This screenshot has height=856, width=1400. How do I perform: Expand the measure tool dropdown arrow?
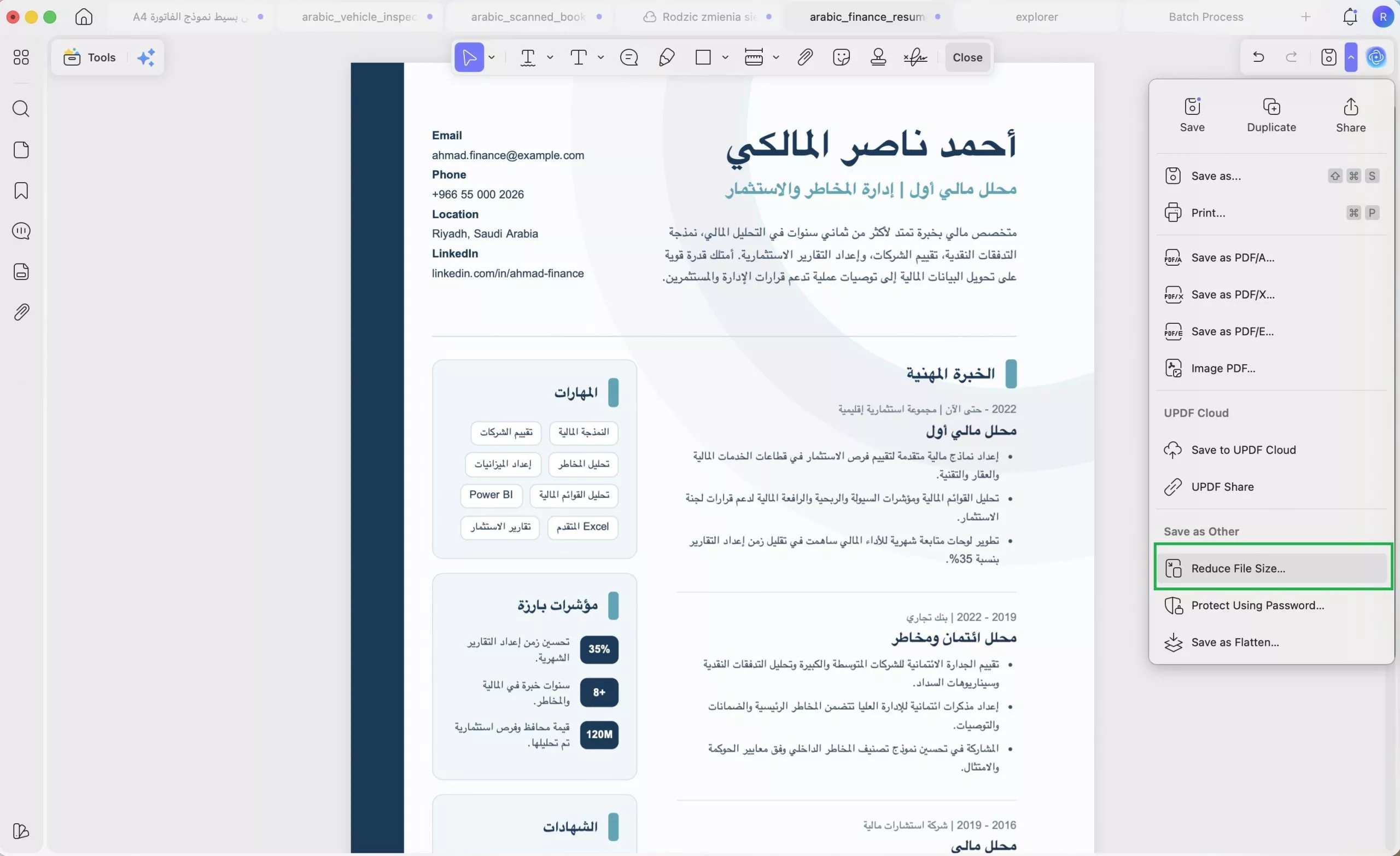[775, 57]
